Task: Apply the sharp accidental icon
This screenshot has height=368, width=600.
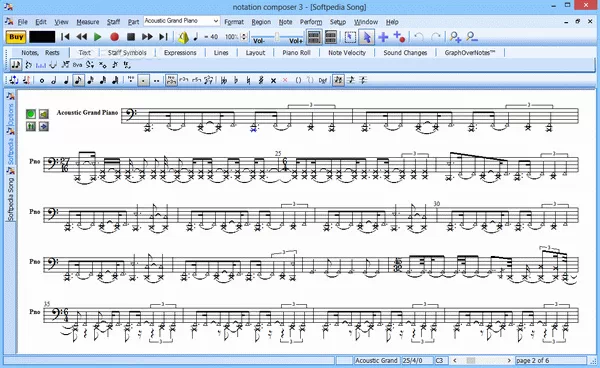Action: [261, 80]
